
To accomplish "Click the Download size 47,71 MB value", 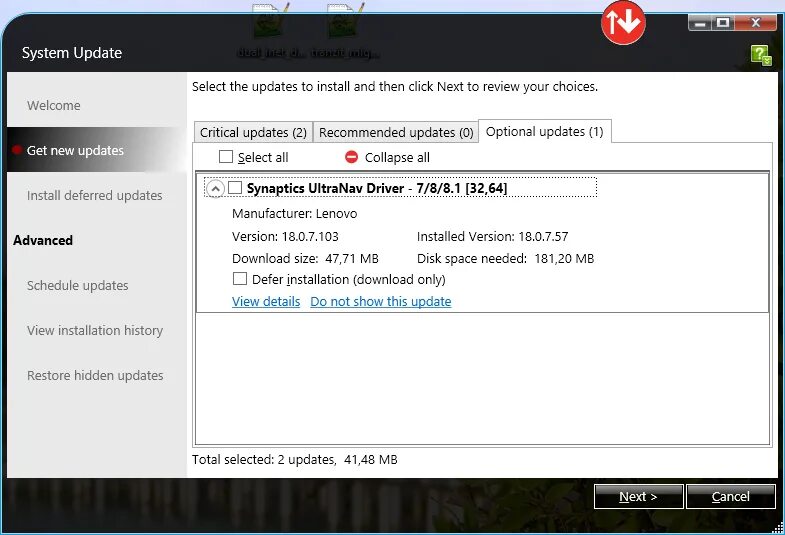I will coord(352,259).
